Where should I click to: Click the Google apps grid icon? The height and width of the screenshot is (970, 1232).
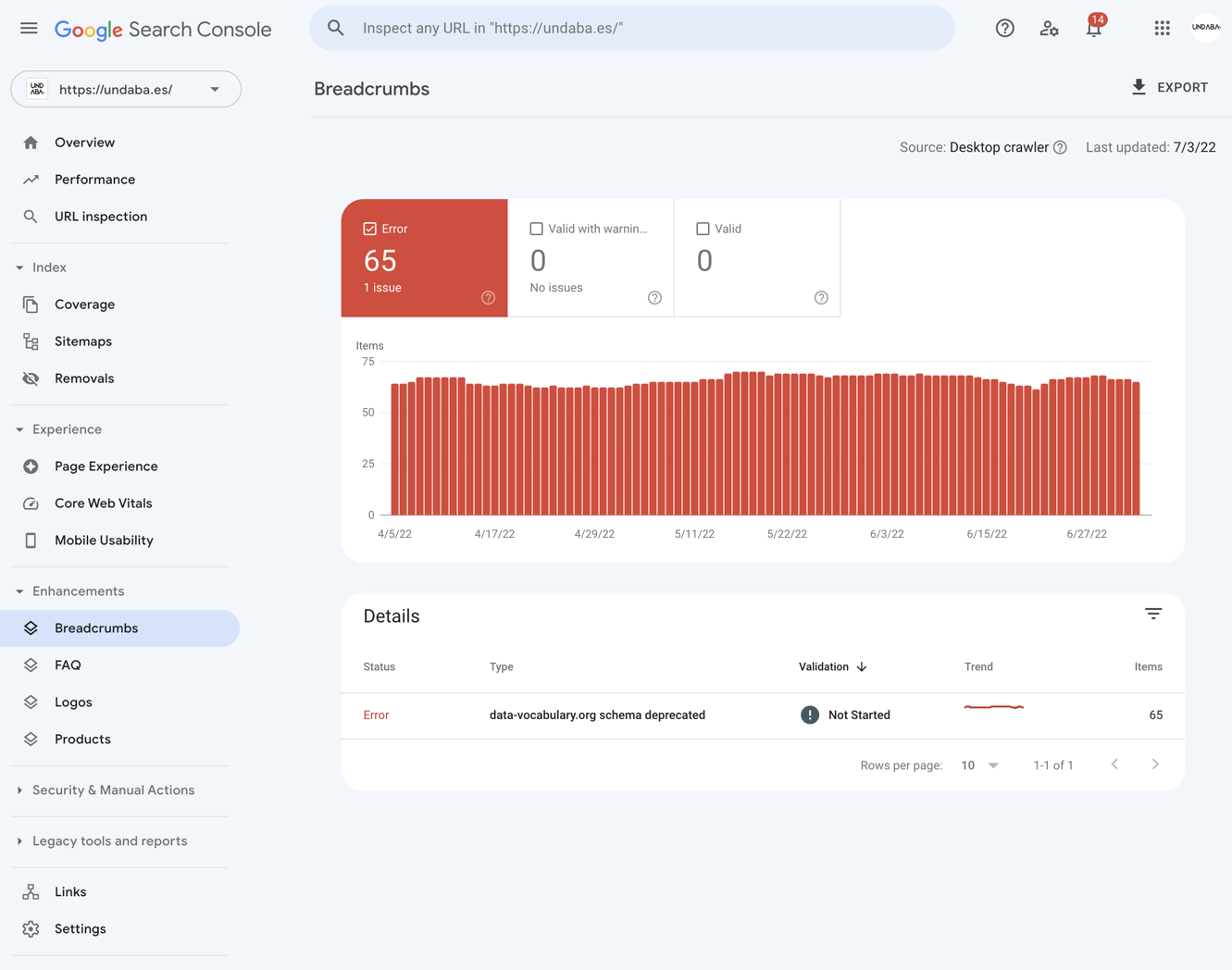[1162, 29]
